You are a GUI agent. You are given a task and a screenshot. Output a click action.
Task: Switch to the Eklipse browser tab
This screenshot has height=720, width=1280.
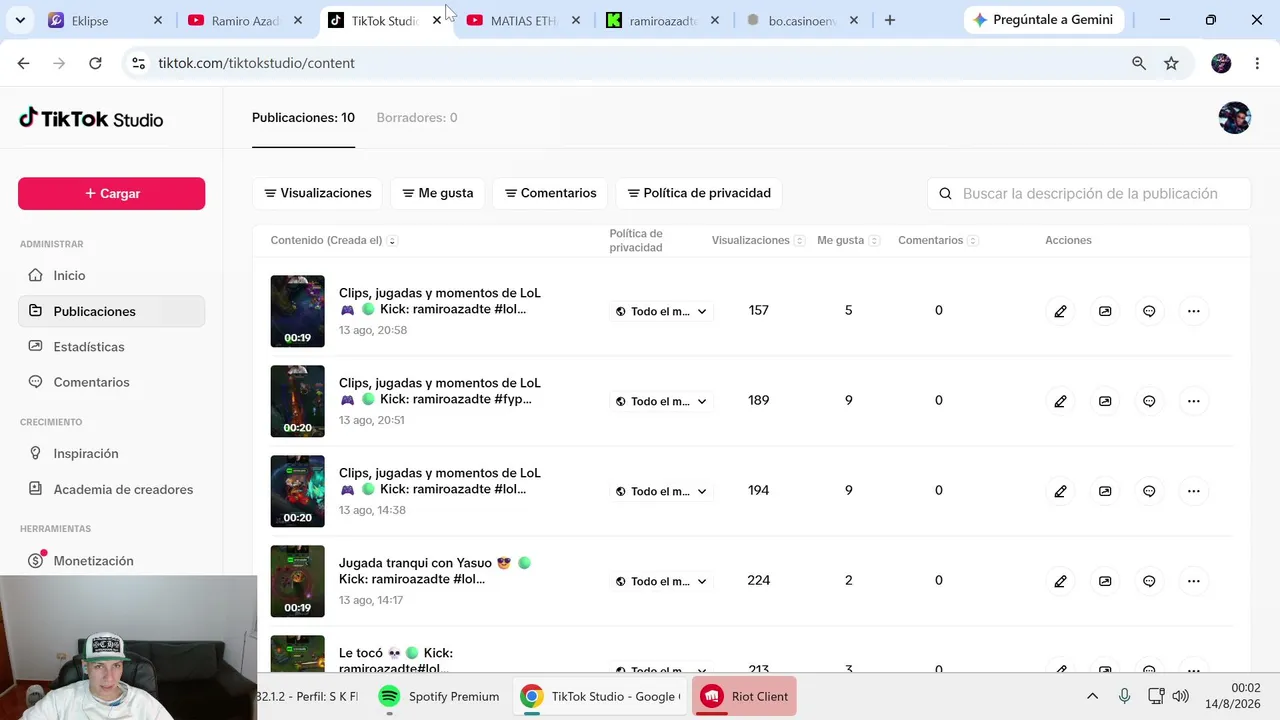coord(105,20)
